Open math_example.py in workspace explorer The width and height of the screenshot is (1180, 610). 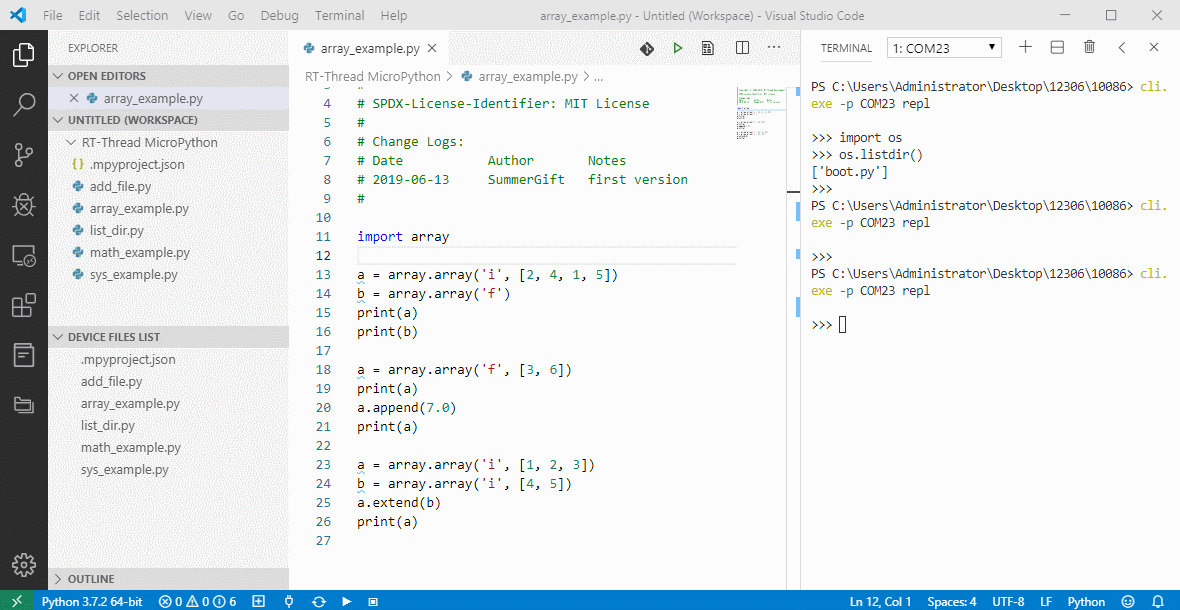pyautogui.click(x=139, y=253)
